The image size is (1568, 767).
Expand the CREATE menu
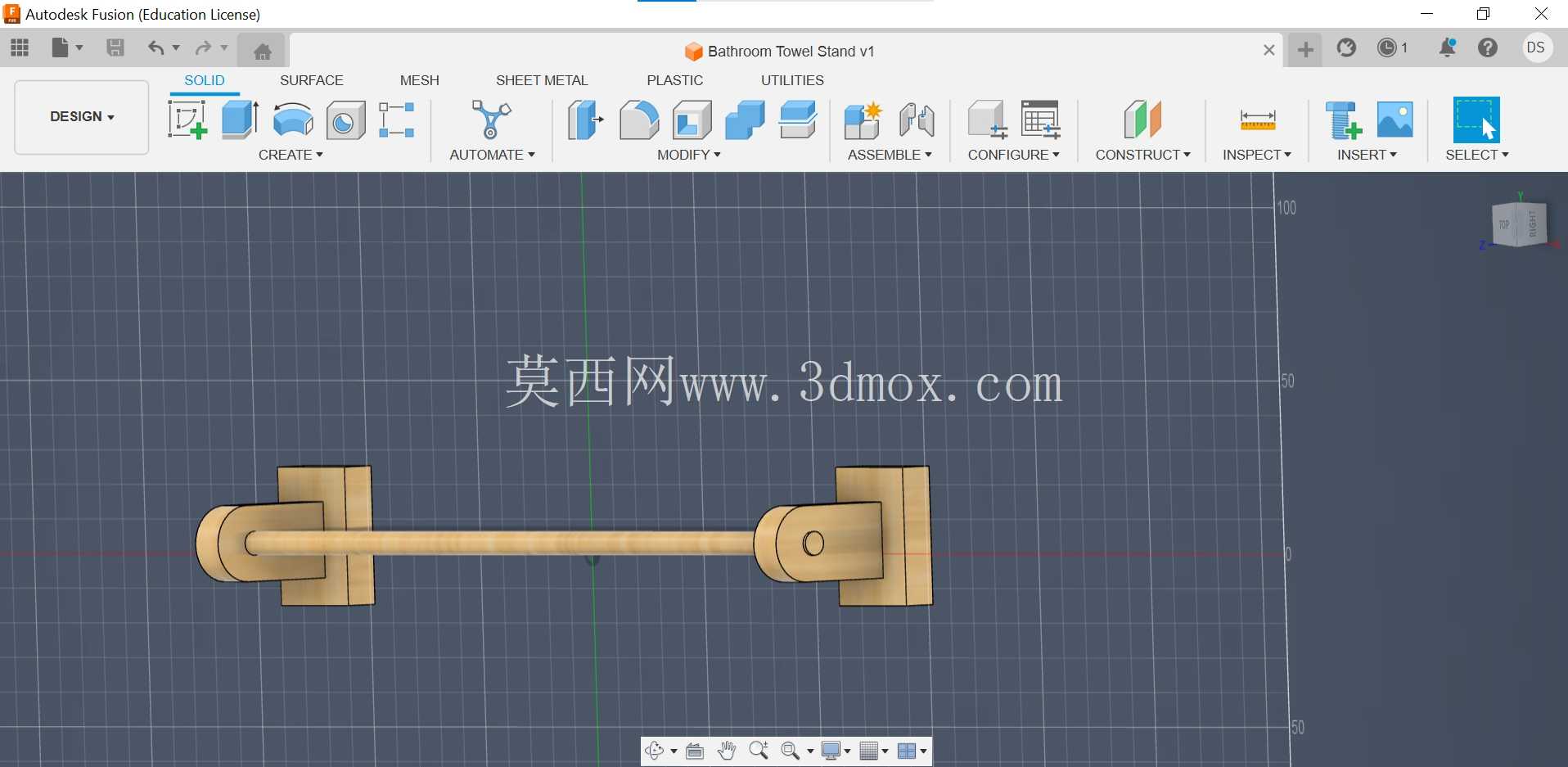[291, 155]
